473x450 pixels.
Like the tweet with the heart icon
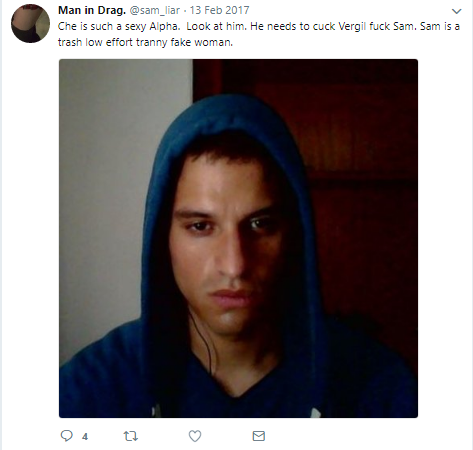(x=195, y=436)
